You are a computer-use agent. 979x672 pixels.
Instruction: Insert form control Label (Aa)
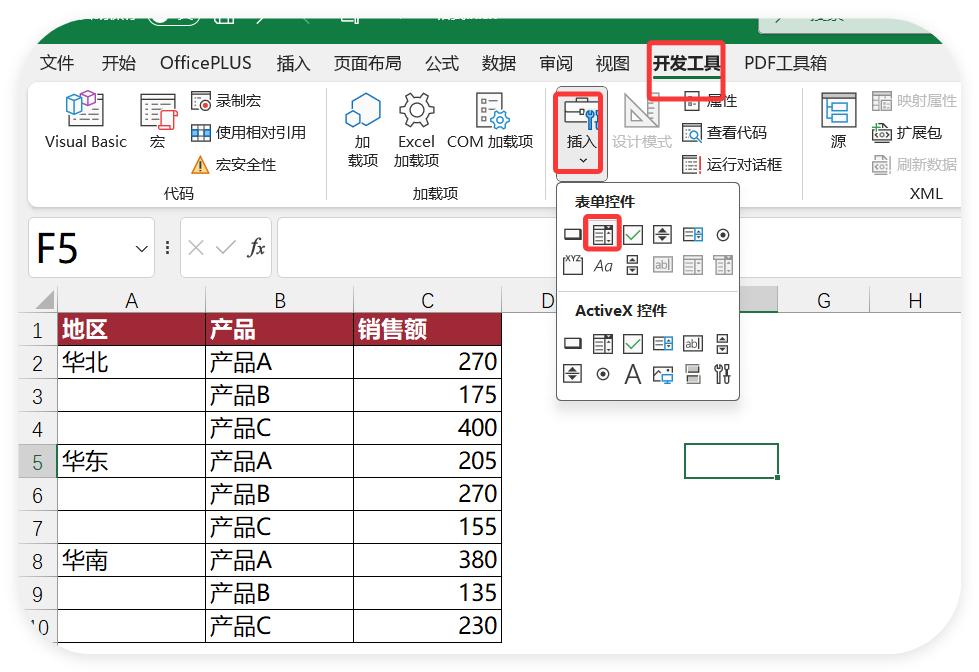point(603,265)
